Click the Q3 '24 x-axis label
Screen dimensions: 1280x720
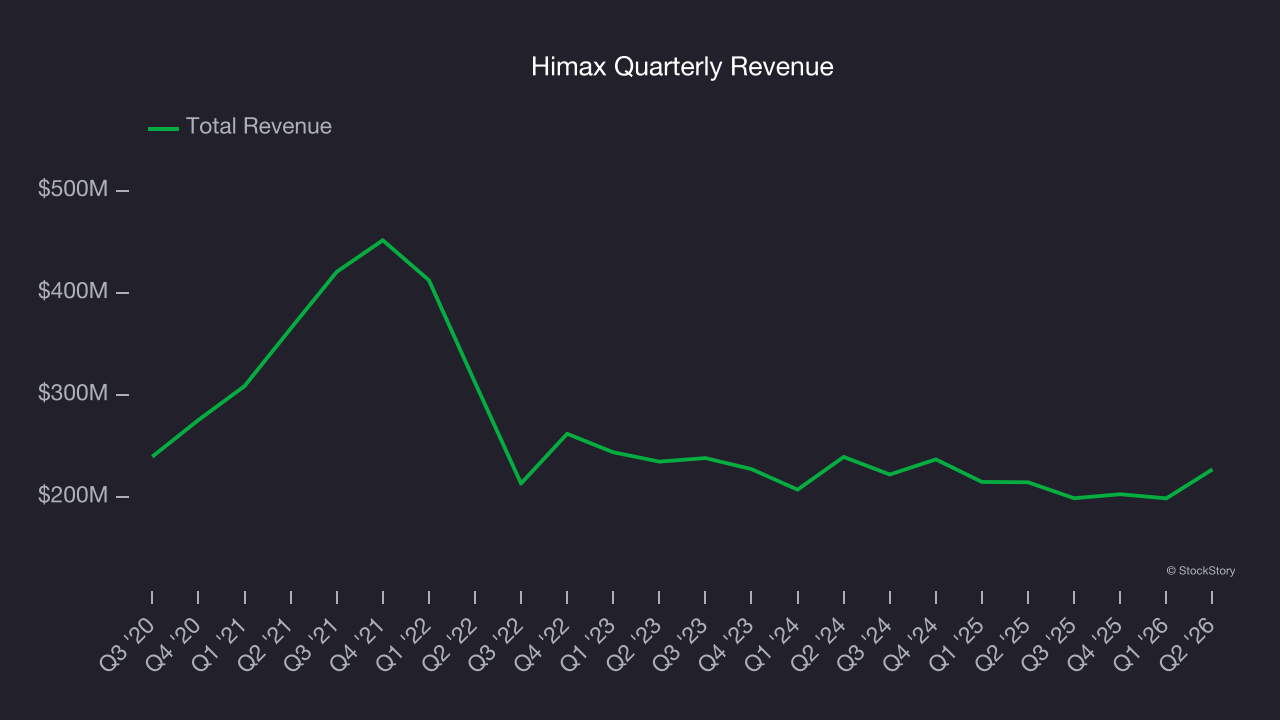(867, 643)
